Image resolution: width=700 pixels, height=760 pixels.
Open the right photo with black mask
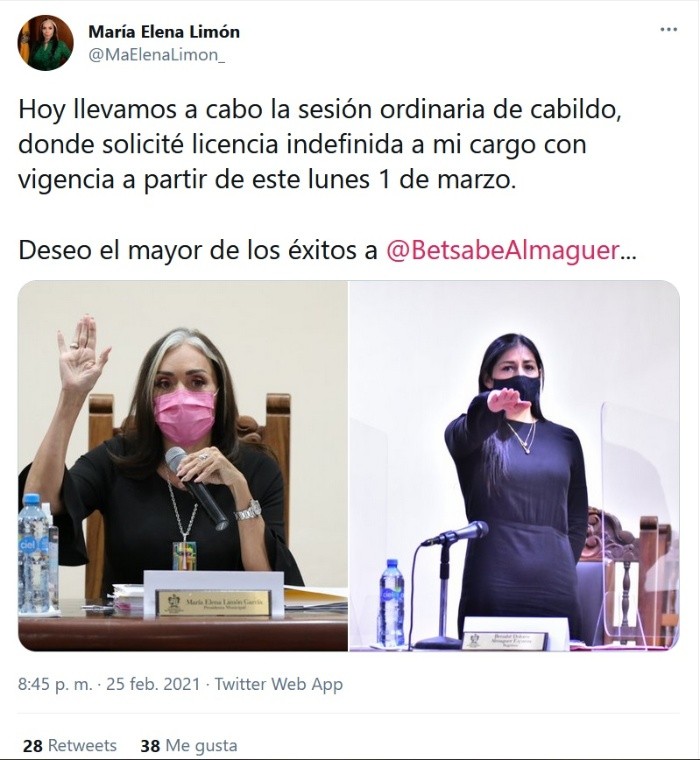(x=514, y=465)
